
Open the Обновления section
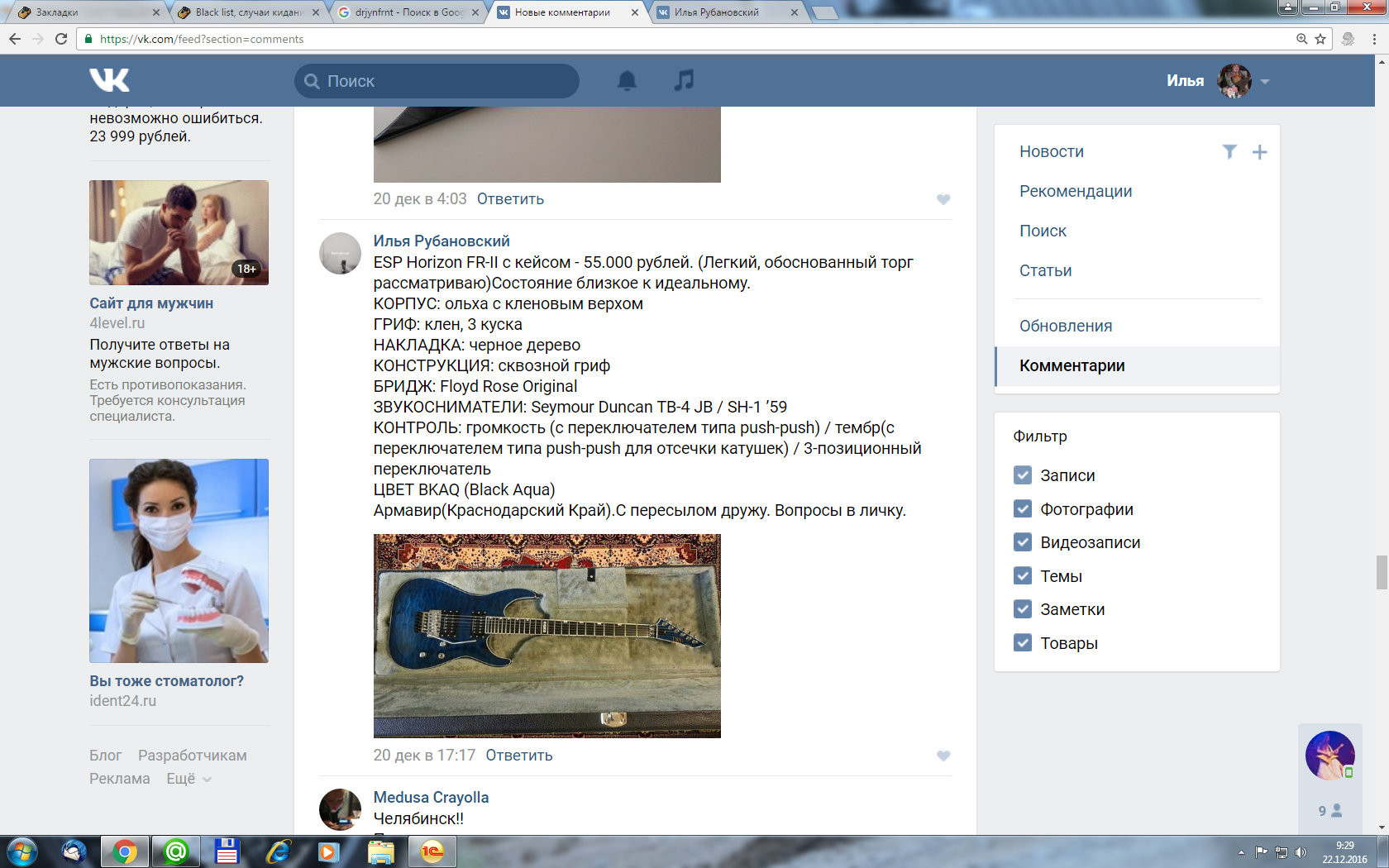pos(1066,326)
